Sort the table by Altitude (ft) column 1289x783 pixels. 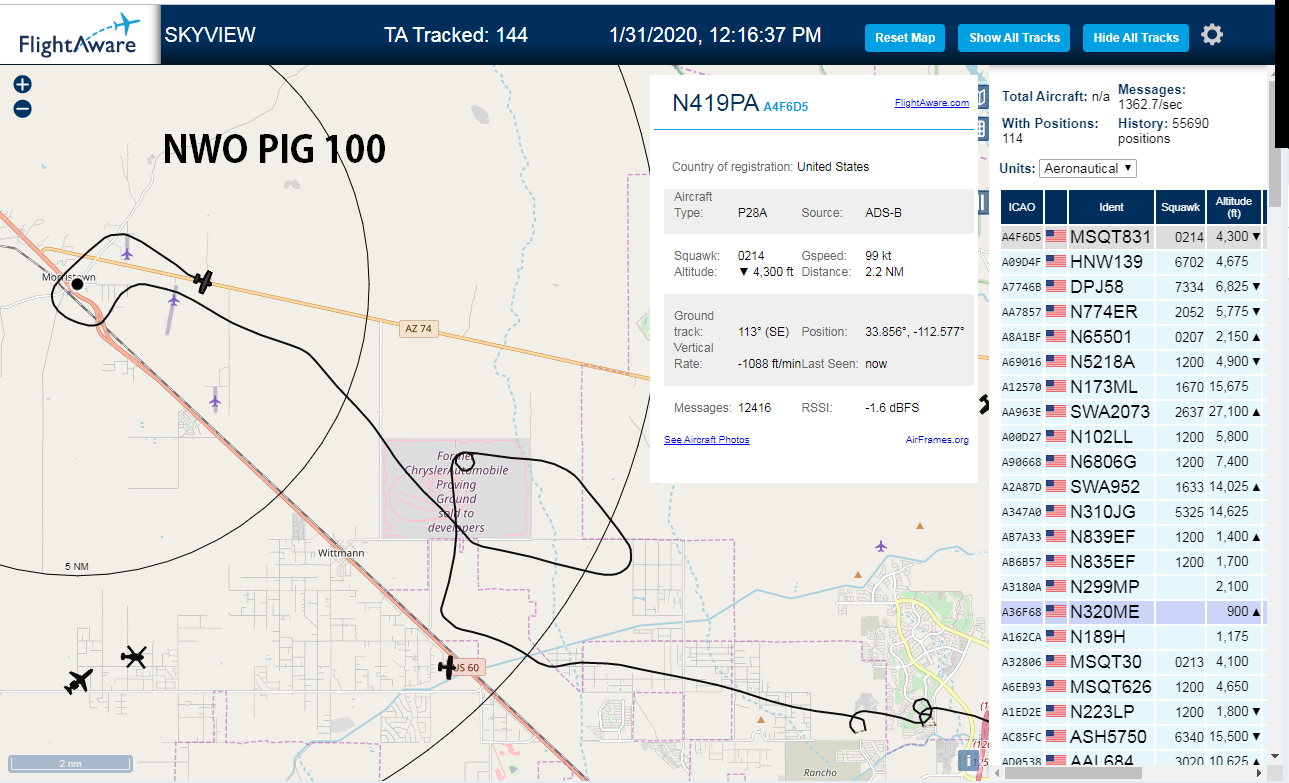tap(1234, 207)
